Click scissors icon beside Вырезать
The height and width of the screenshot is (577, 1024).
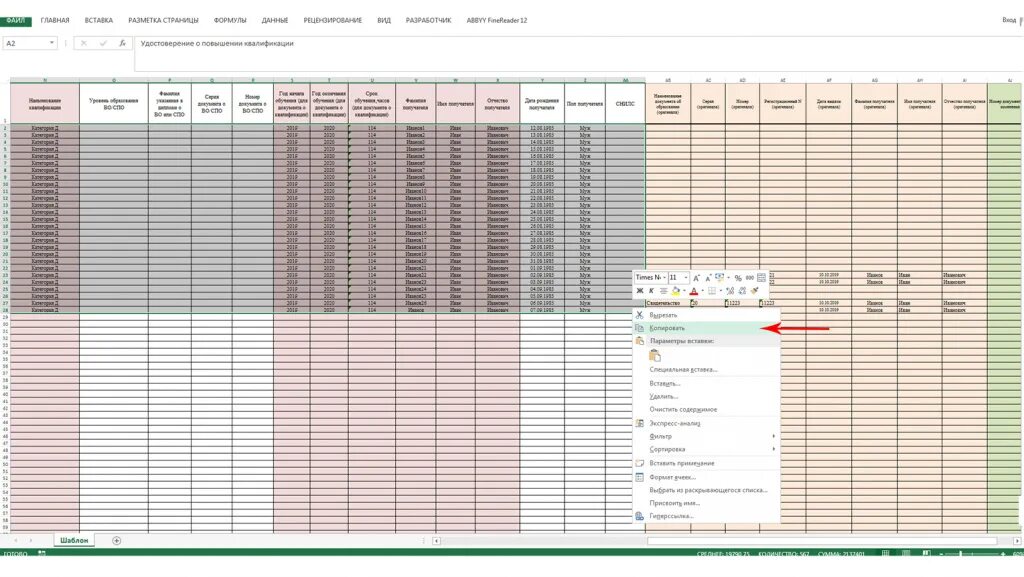tap(639, 315)
